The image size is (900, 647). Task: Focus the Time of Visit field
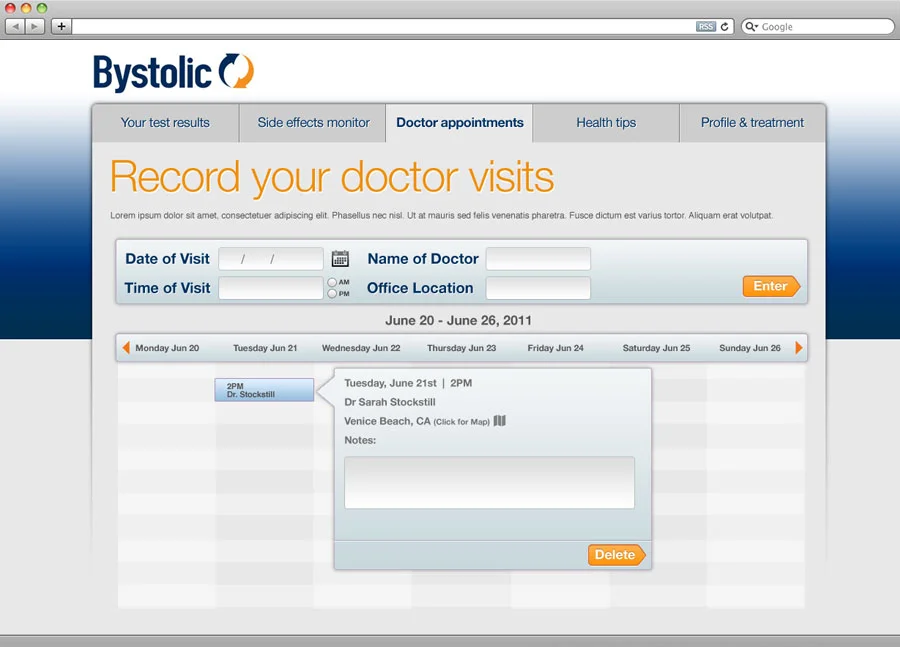pos(271,288)
